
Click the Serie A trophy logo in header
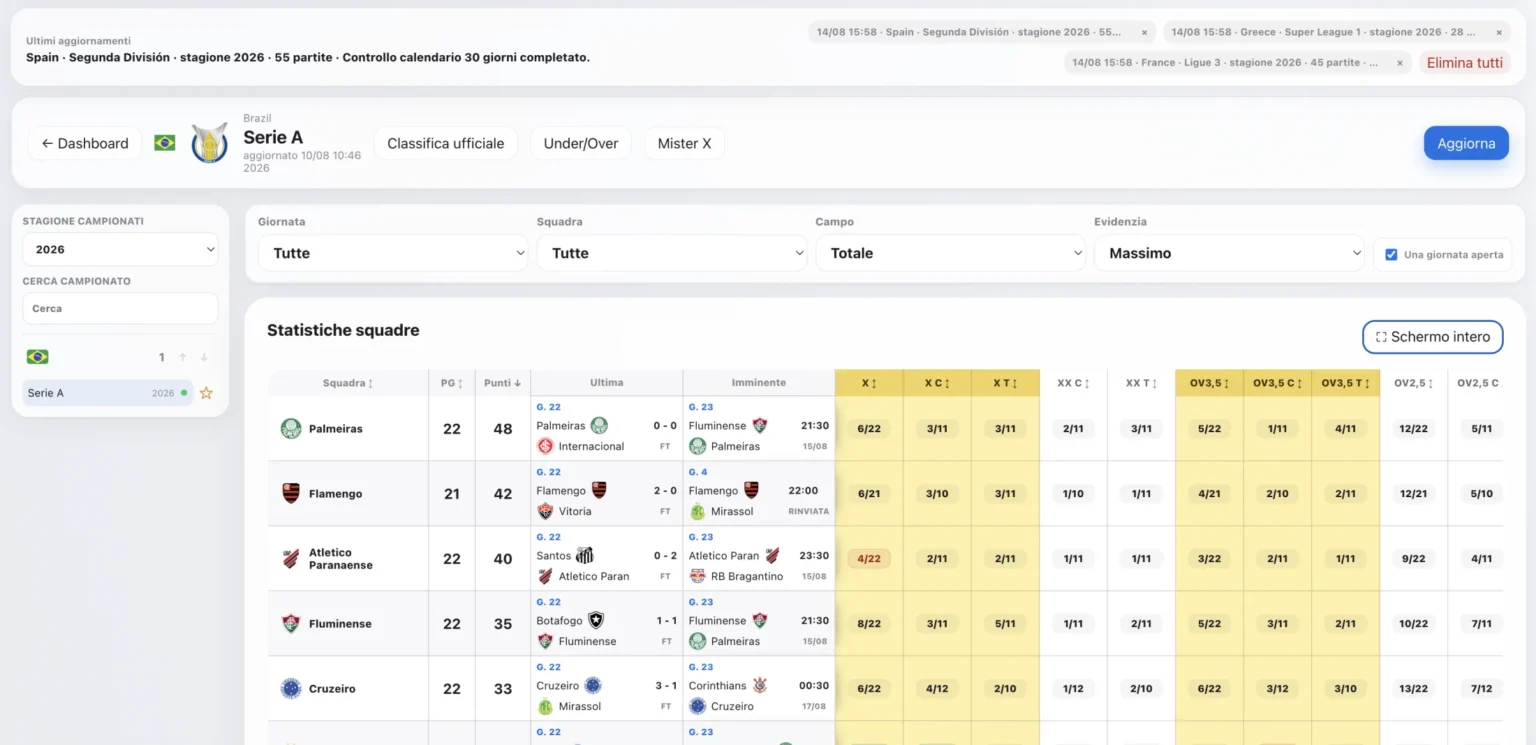point(209,143)
